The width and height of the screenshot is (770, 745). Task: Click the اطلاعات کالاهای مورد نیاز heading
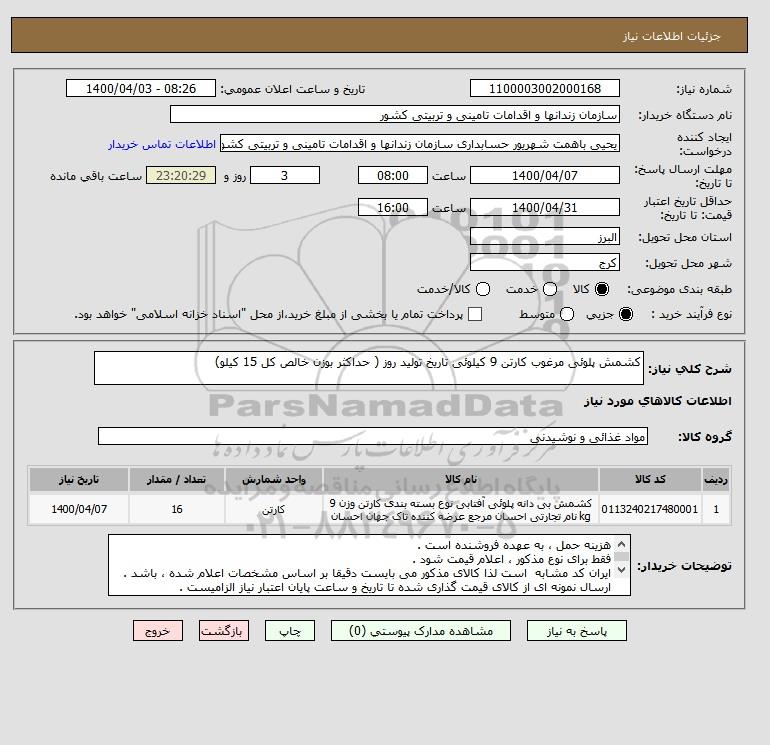tap(658, 401)
